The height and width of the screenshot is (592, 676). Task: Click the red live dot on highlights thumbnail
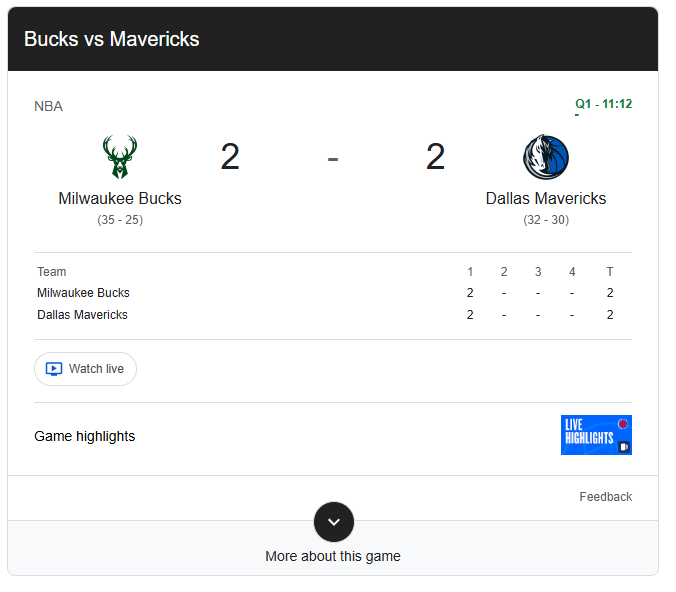[623, 424]
